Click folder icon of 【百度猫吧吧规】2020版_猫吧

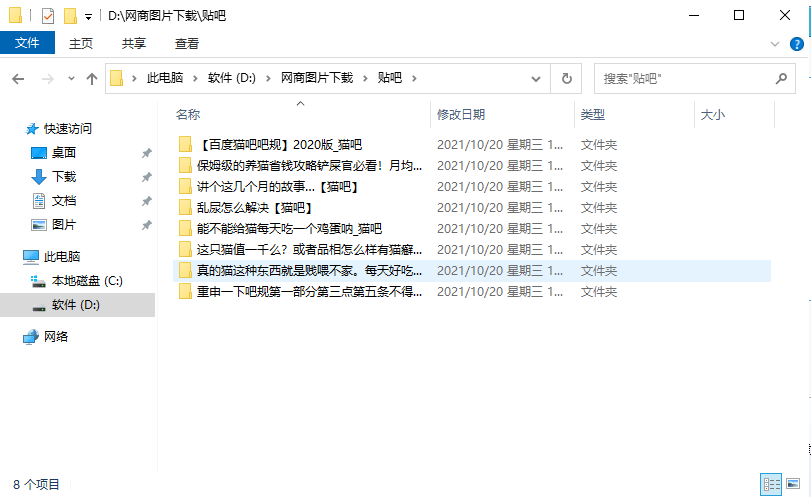click(185, 144)
